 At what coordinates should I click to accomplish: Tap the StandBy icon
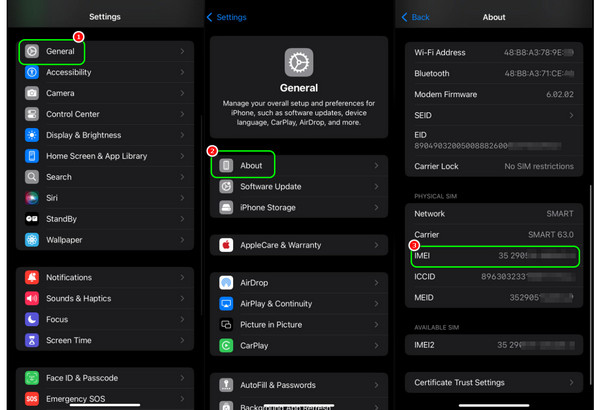coord(32,219)
